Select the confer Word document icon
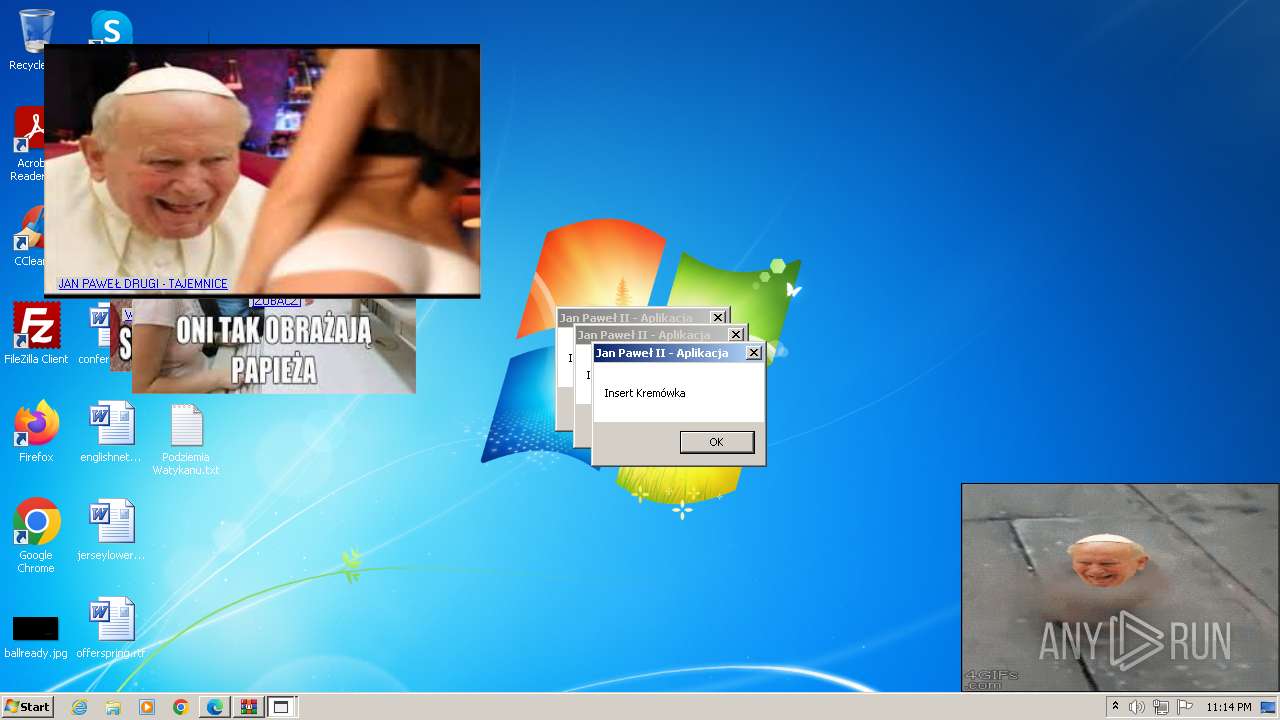This screenshot has height=720, width=1280. pos(98,334)
